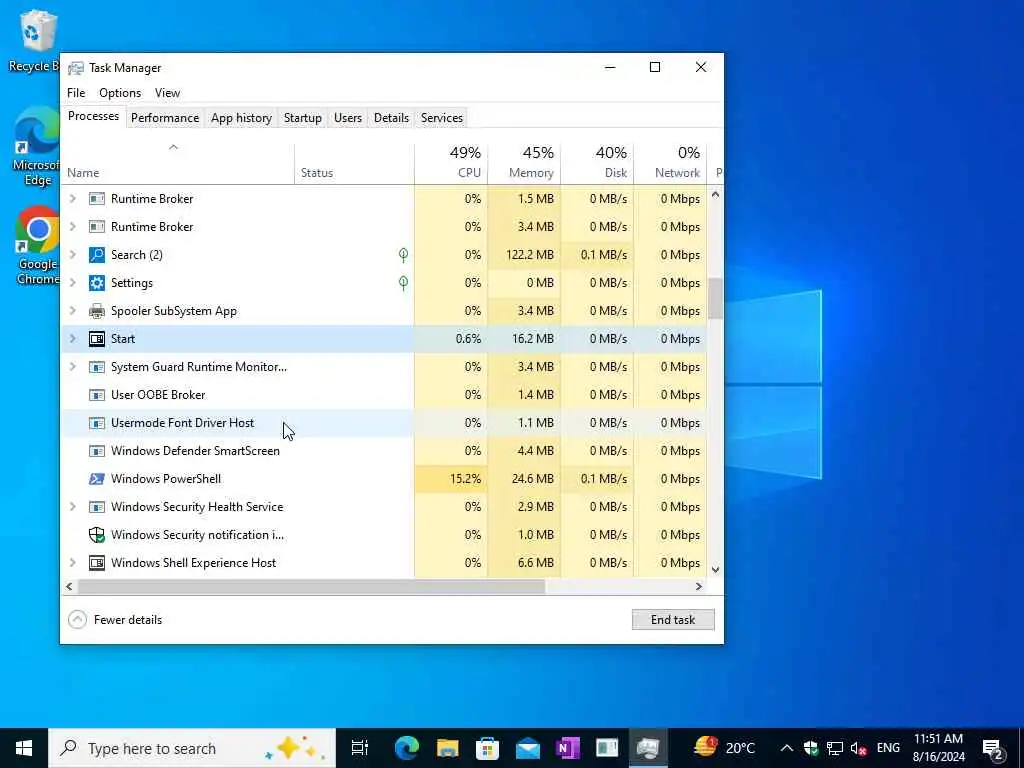Expand the Windows Security Health Service row
Viewport: 1024px width, 768px height.
[x=73, y=507]
